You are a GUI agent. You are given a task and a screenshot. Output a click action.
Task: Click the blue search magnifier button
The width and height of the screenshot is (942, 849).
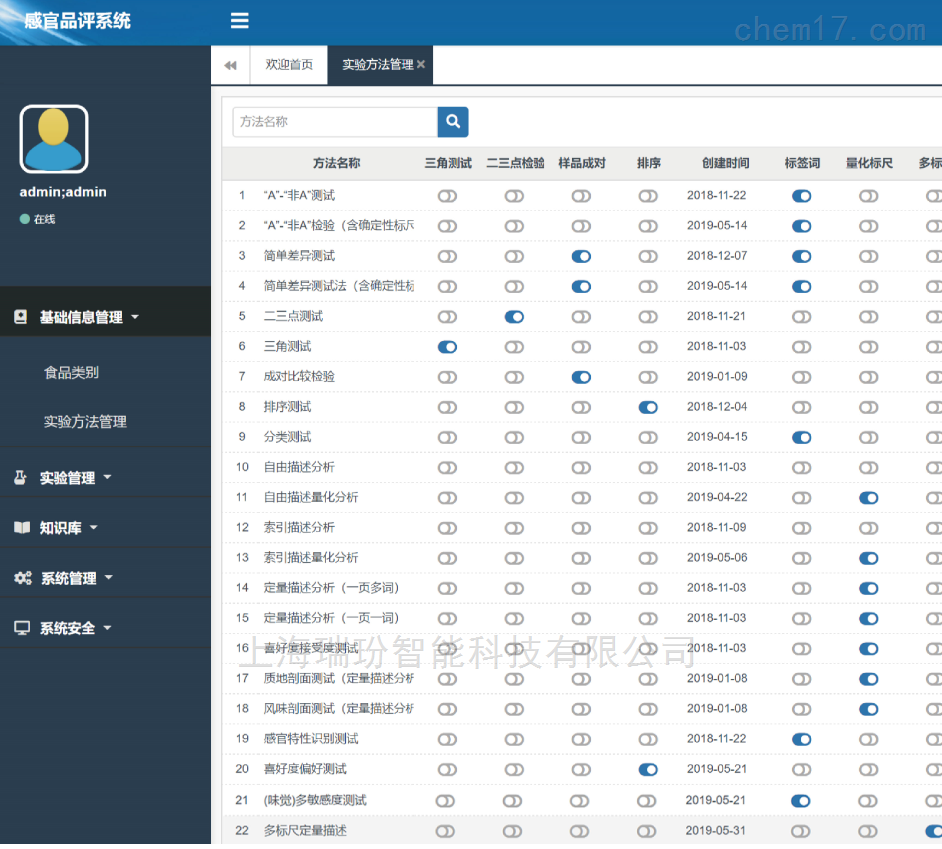(453, 122)
